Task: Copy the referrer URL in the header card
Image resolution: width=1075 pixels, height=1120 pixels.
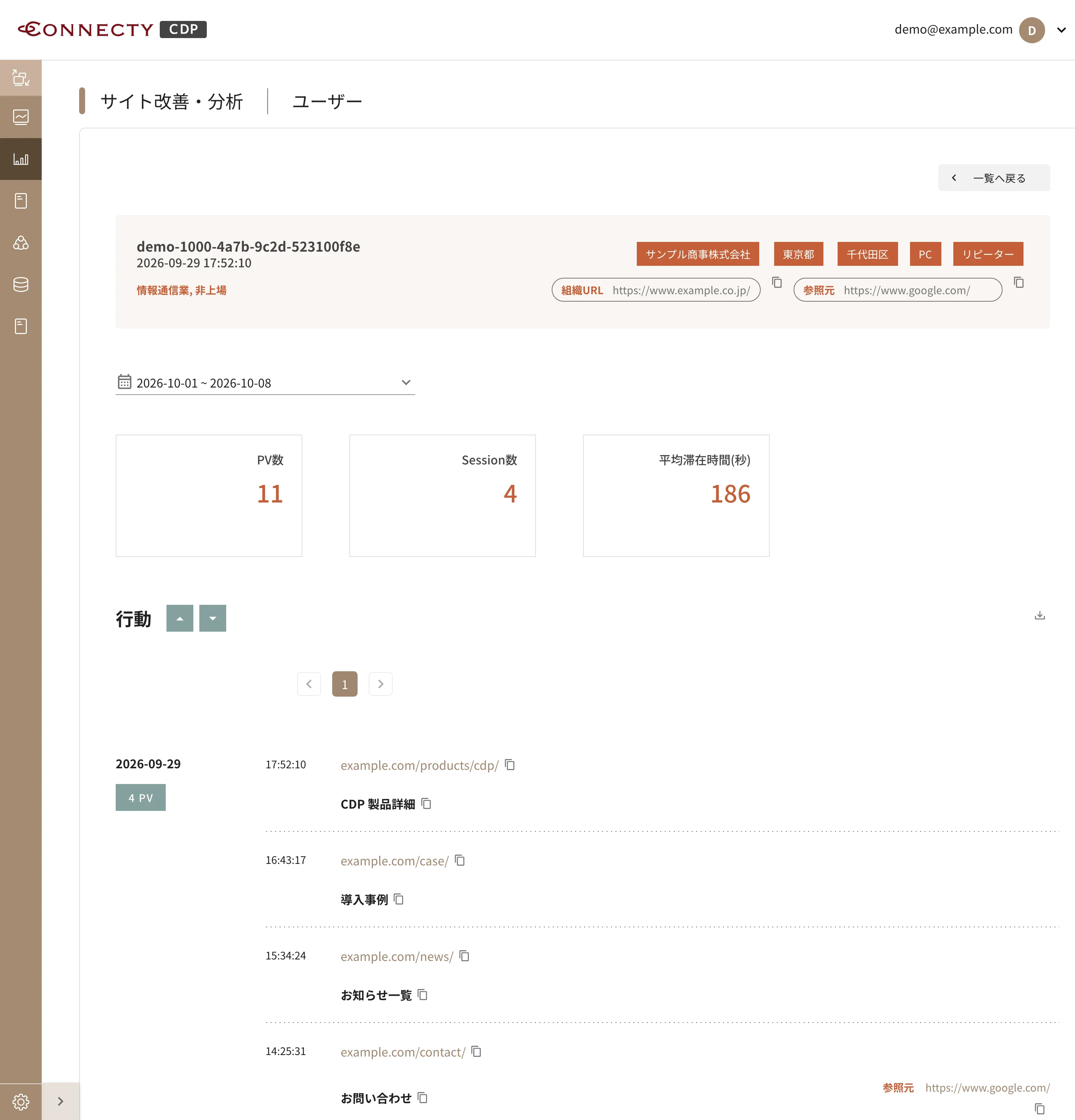Action: pyautogui.click(x=1019, y=282)
